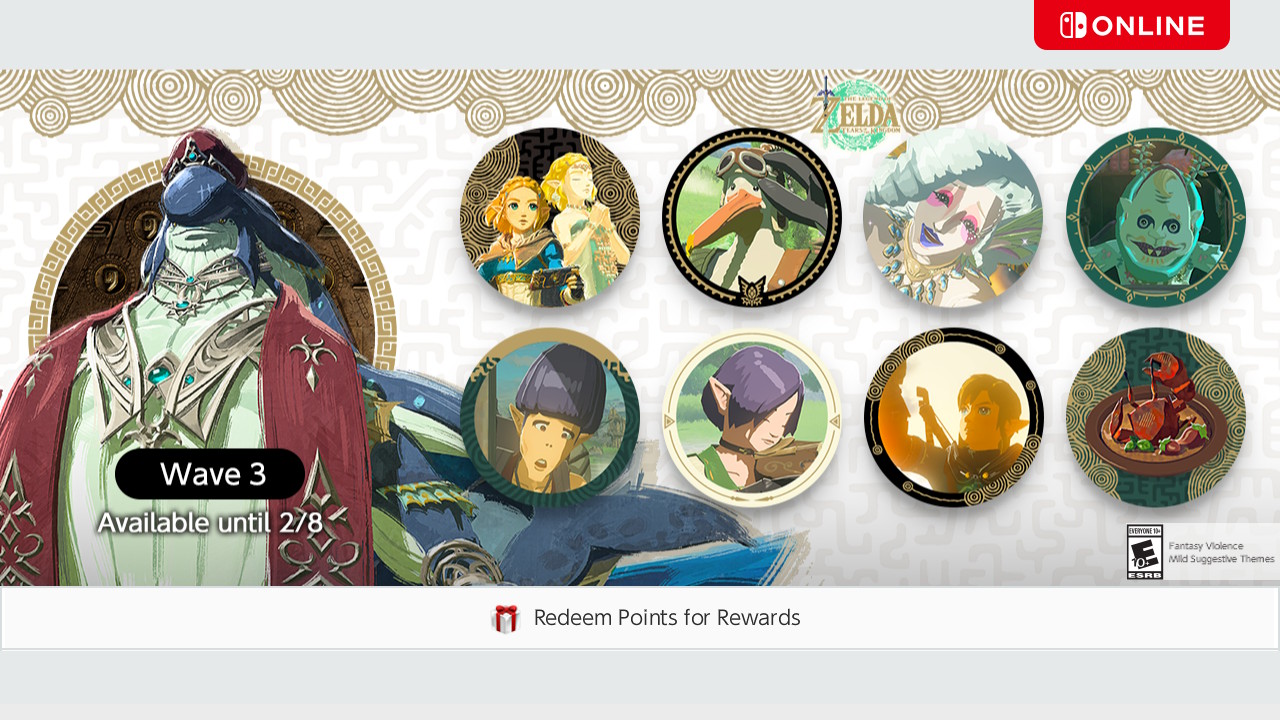Click the ESRB Everyone 10+ rating logo

tap(1145, 552)
